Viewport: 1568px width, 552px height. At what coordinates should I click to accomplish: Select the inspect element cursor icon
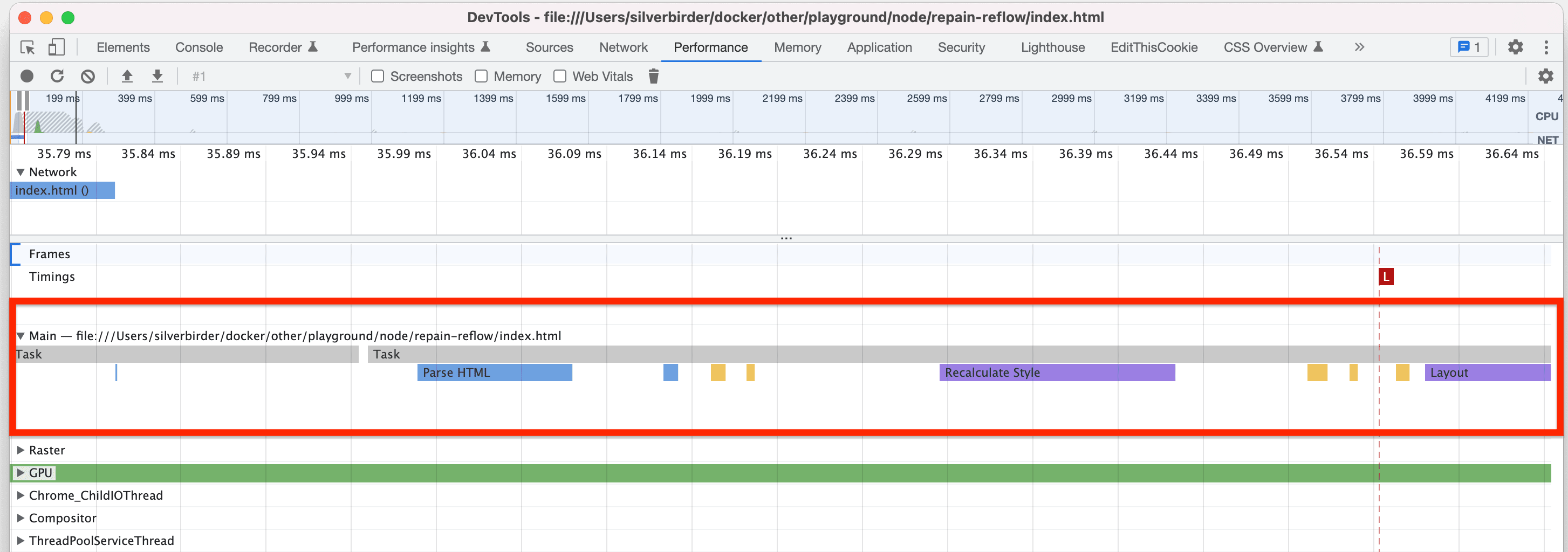click(27, 47)
